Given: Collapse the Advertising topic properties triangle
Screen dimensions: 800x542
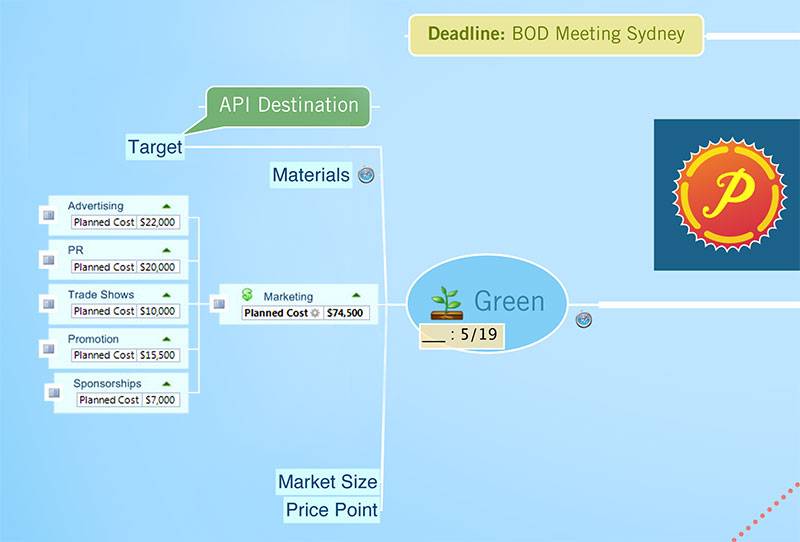Looking at the screenshot, I should pos(166,206).
